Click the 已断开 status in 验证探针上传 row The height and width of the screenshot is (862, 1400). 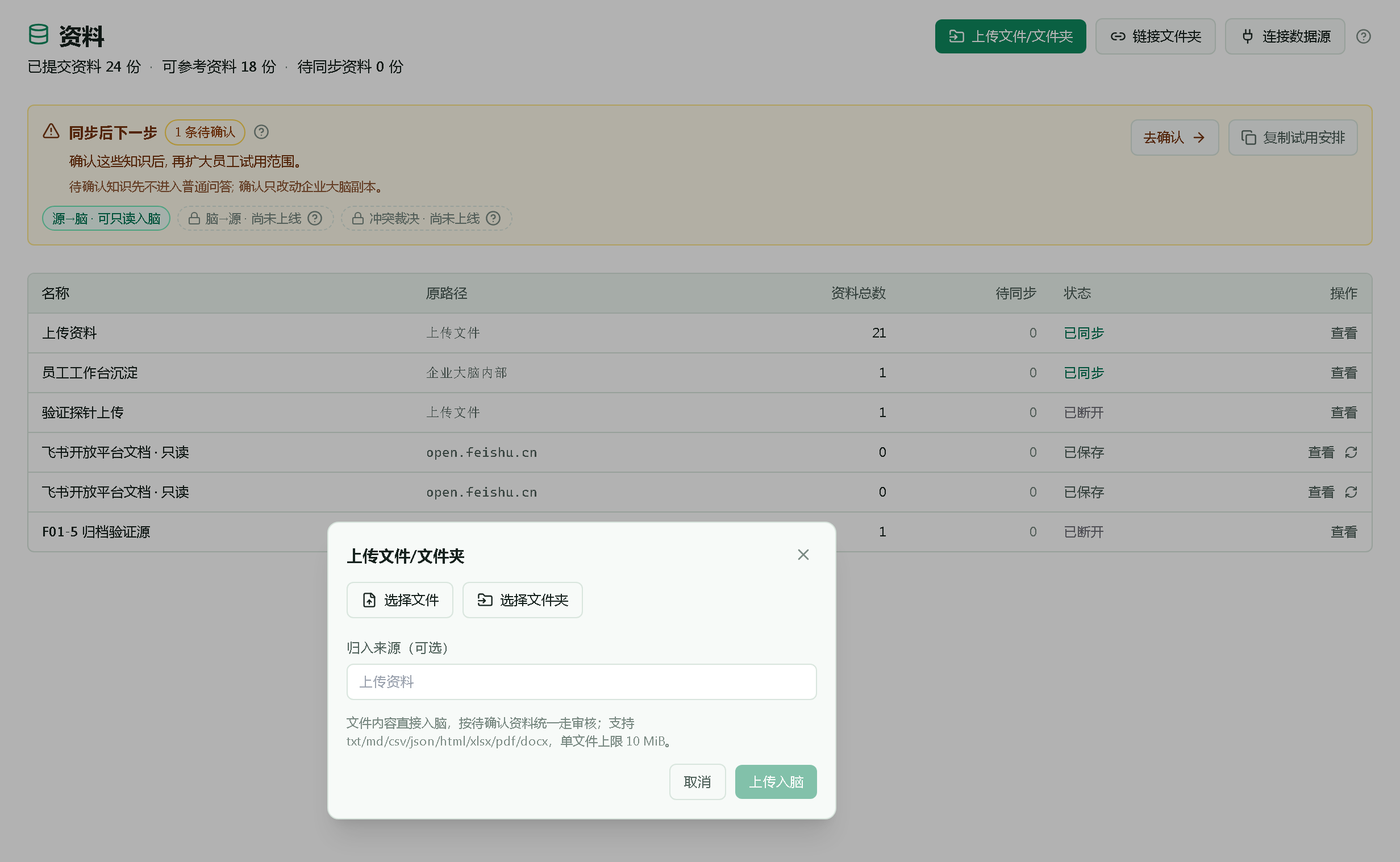click(x=1084, y=413)
